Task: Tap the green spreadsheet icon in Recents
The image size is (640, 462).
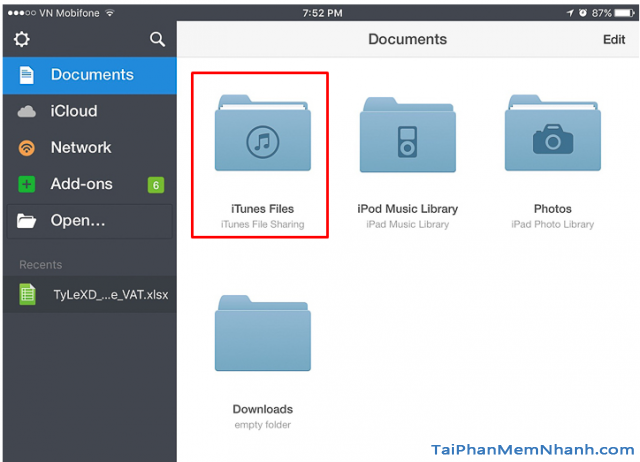Action: [x=28, y=294]
